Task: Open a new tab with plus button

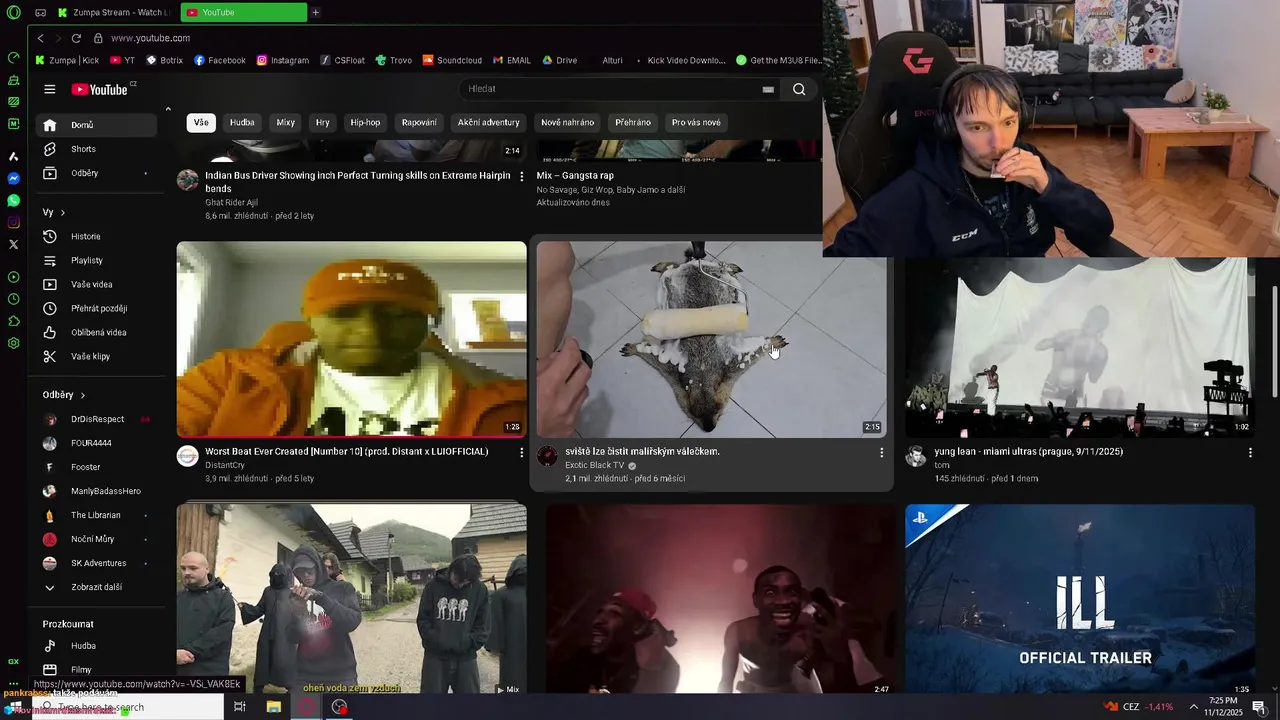Action: 316,12
